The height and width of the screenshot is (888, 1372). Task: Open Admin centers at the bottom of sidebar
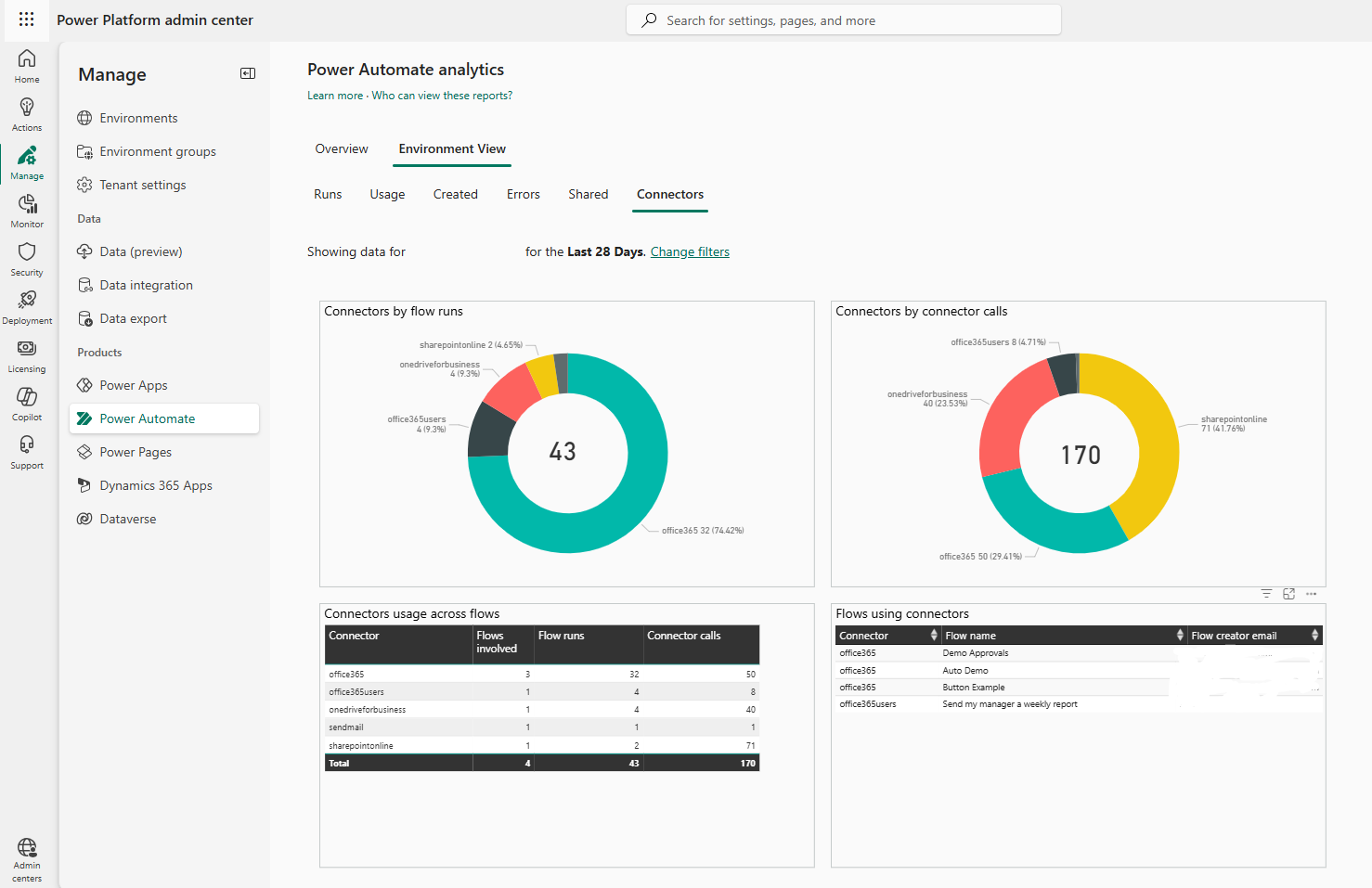pyautogui.click(x=26, y=856)
